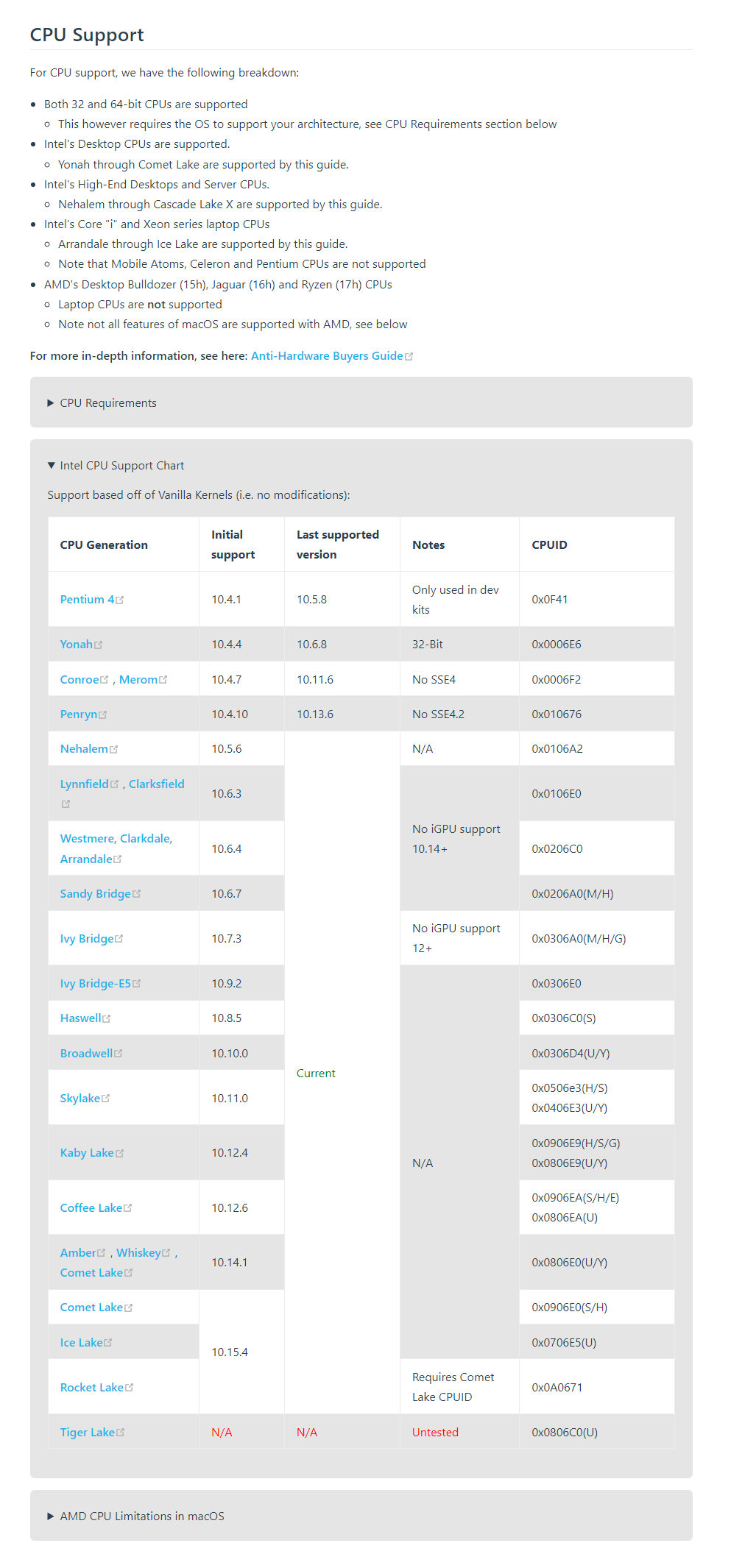Click external-link icon beside Pentium 4
This screenshot has height=1568, width=731.
pos(120,600)
